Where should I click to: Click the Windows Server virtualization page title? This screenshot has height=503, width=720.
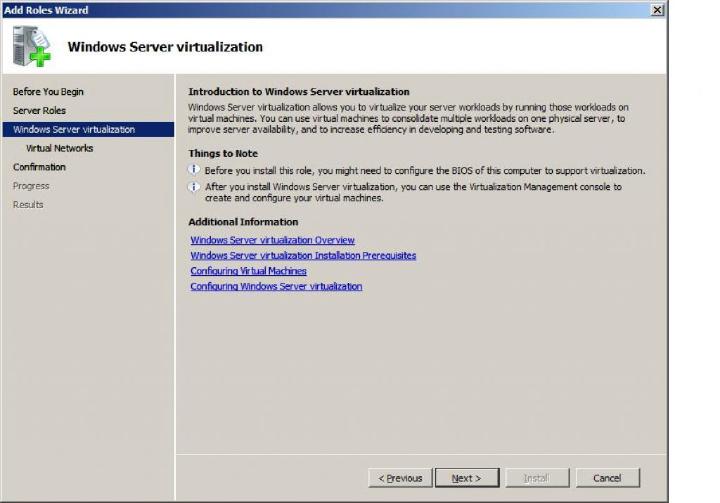165,47
